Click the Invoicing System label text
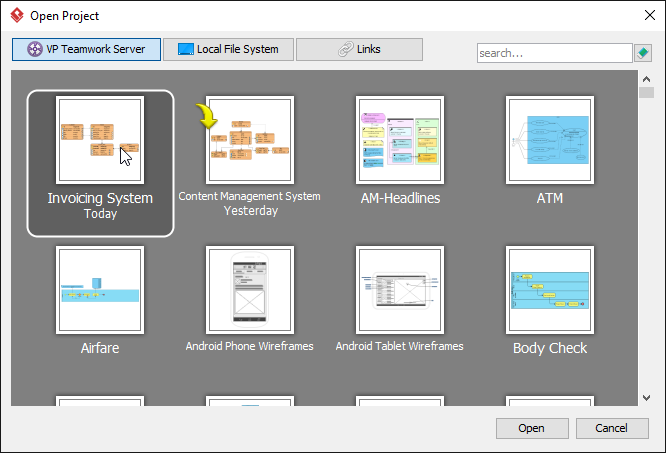Viewport: 666px width, 453px height. click(100, 198)
